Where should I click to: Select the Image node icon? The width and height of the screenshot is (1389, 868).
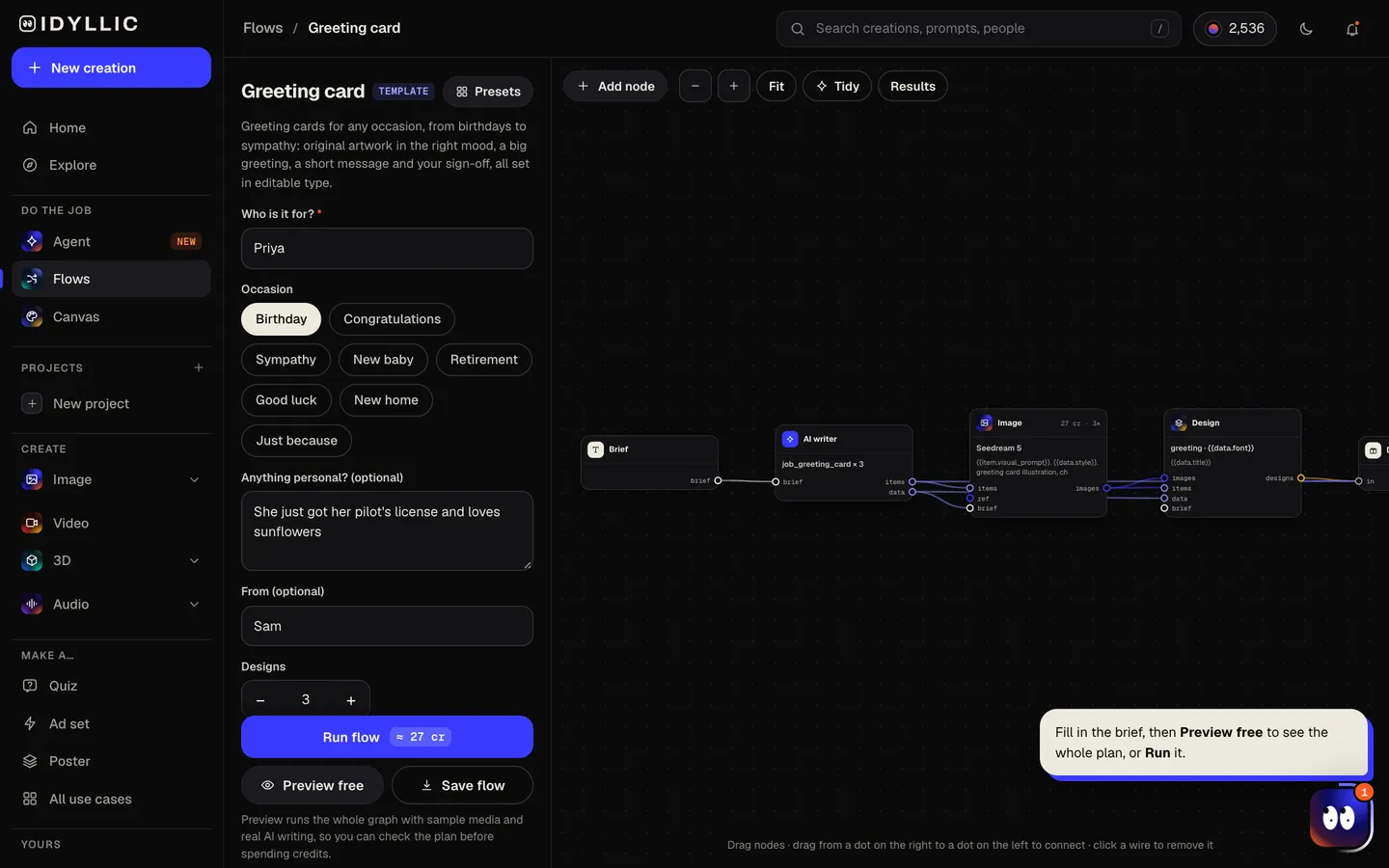point(985,423)
